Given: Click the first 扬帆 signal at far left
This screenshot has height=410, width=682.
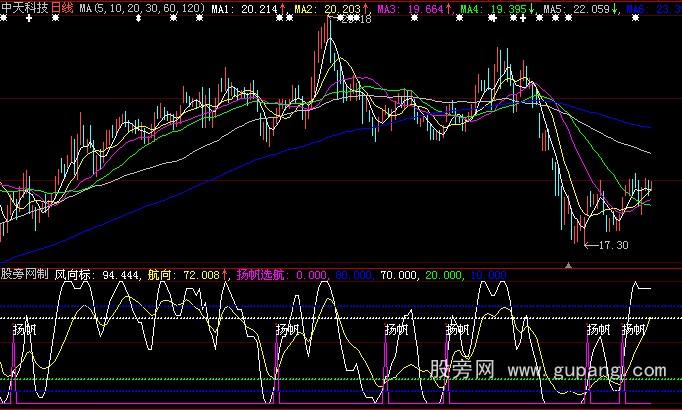Looking at the screenshot, I should coord(24,329).
